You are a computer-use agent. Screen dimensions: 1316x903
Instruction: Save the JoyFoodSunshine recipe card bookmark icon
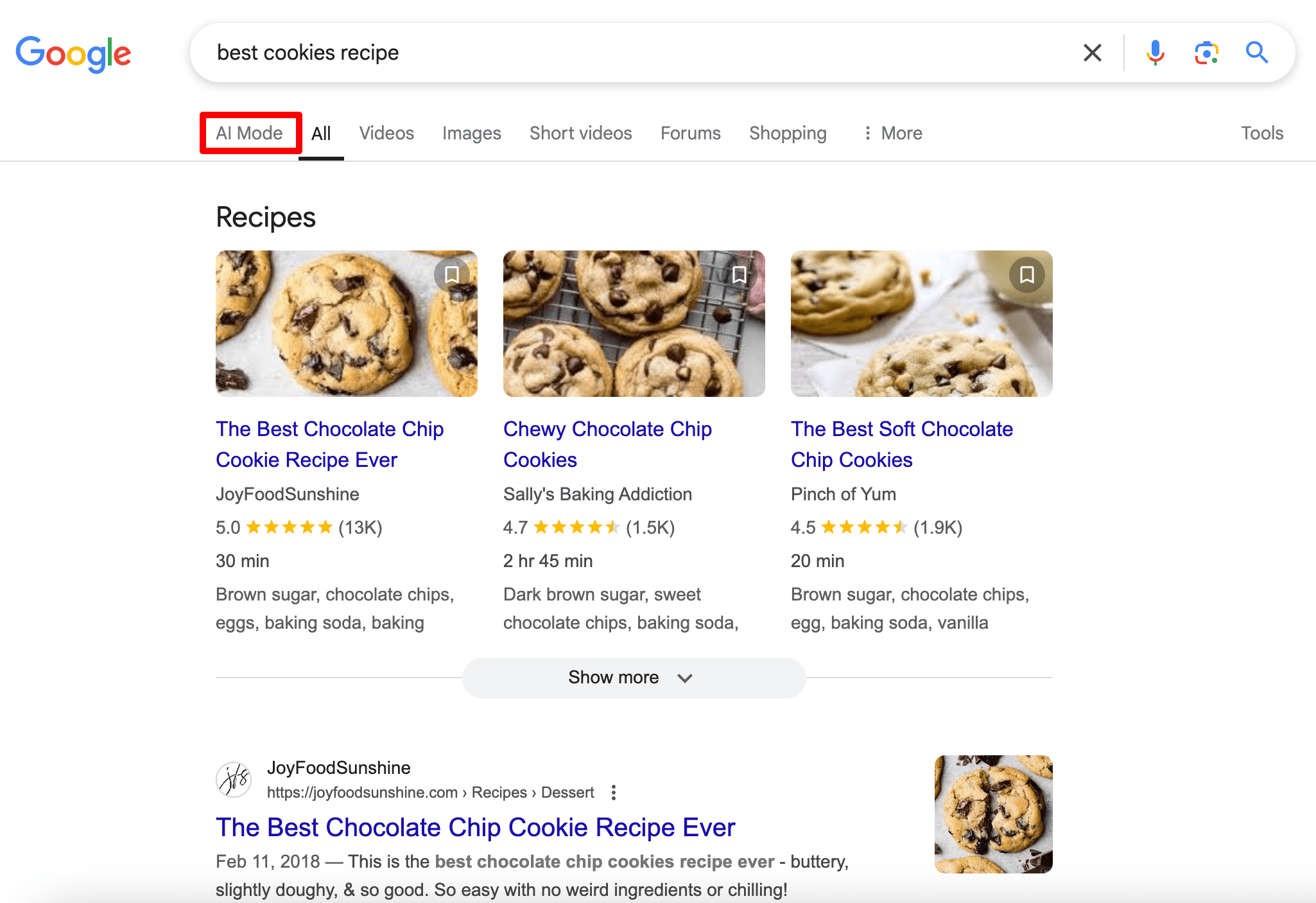(451, 274)
